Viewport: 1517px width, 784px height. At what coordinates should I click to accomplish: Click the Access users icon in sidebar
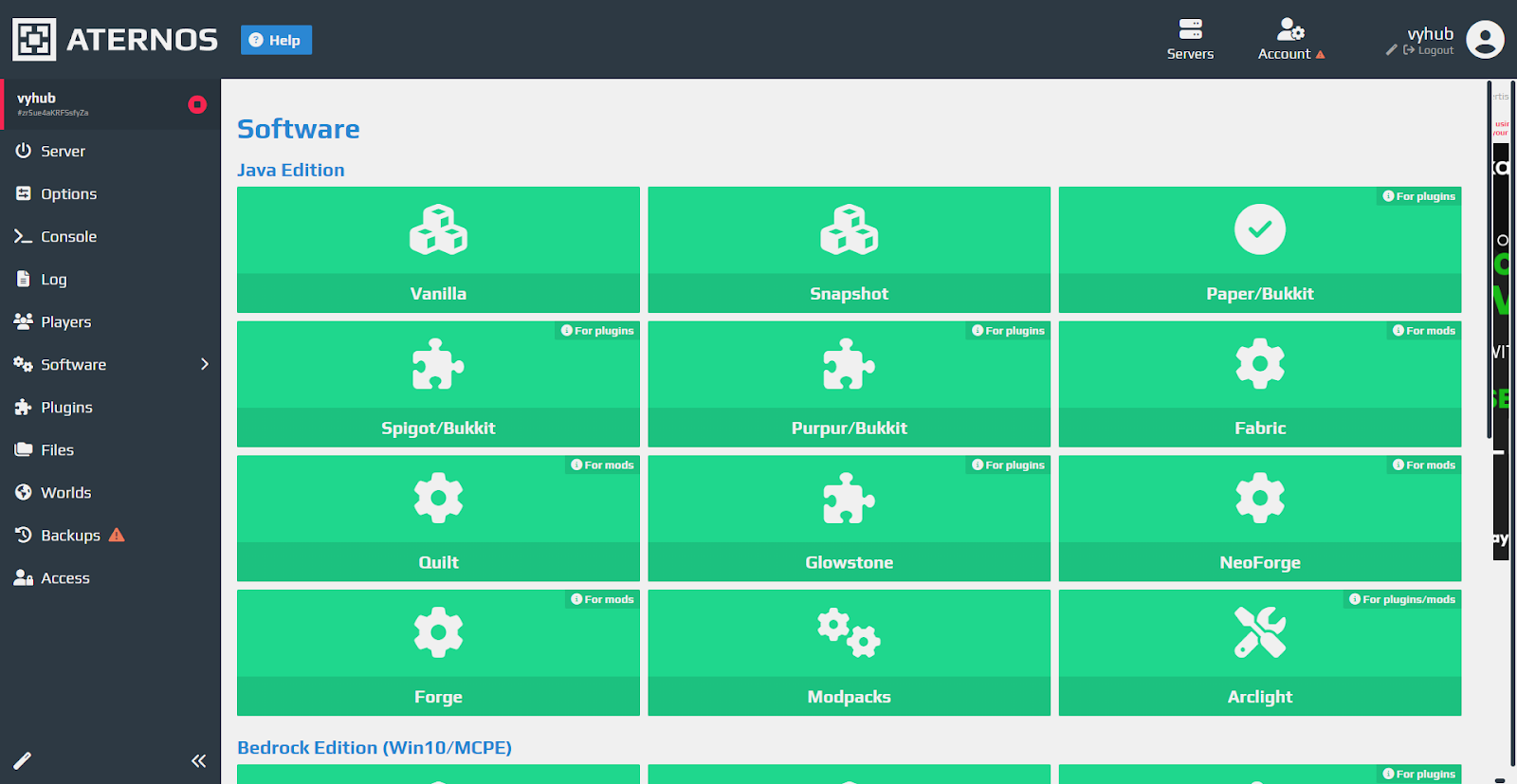[x=24, y=577]
